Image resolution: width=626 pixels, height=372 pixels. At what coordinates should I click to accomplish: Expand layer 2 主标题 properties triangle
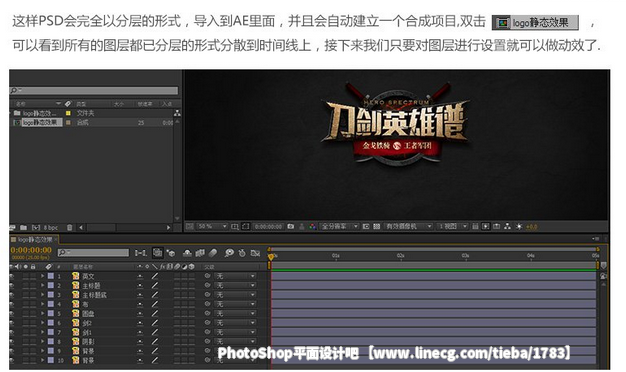[43, 285]
